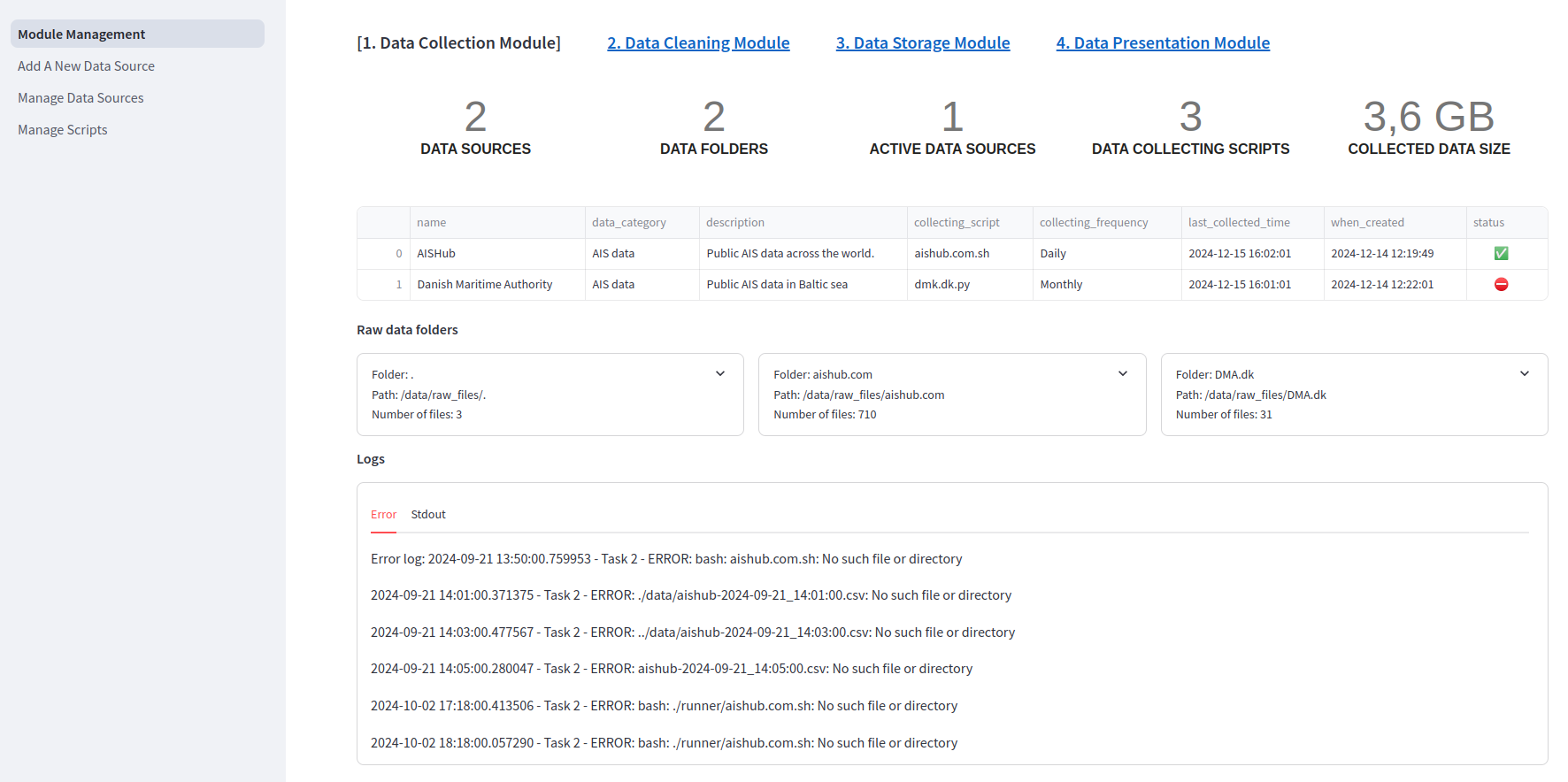Open the Manage Scripts page
The width and height of the screenshot is (1568, 782).
click(x=62, y=130)
